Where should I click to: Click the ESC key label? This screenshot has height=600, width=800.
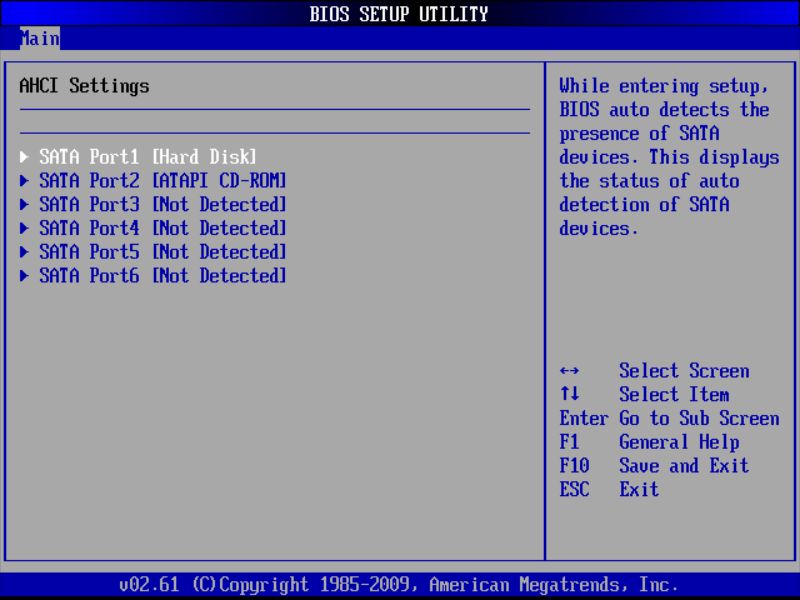(574, 490)
